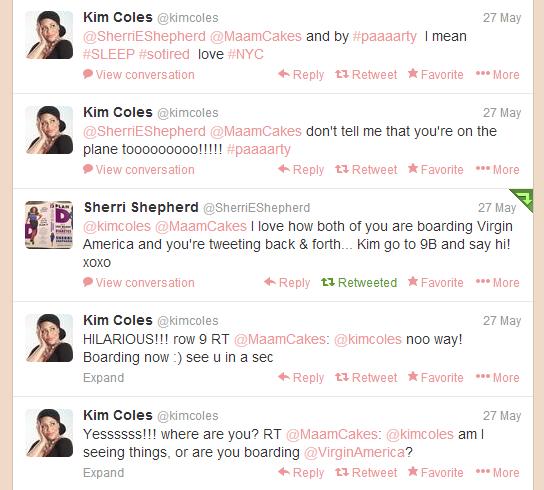Favorite the first Kim Coles #paaaarty tweet
544x490 pixels.
pos(436,75)
